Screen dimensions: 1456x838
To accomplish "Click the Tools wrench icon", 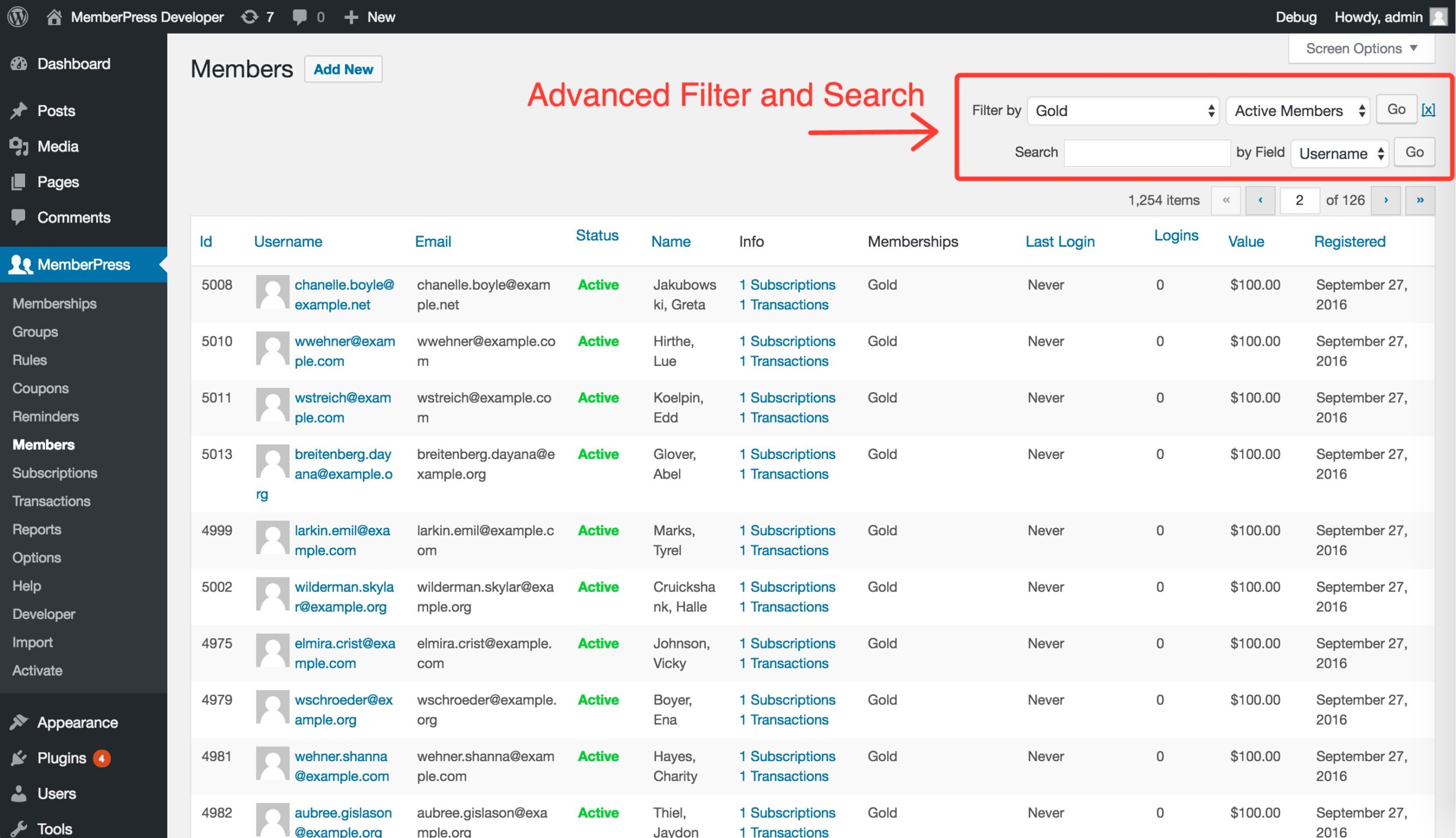I will [19, 829].
